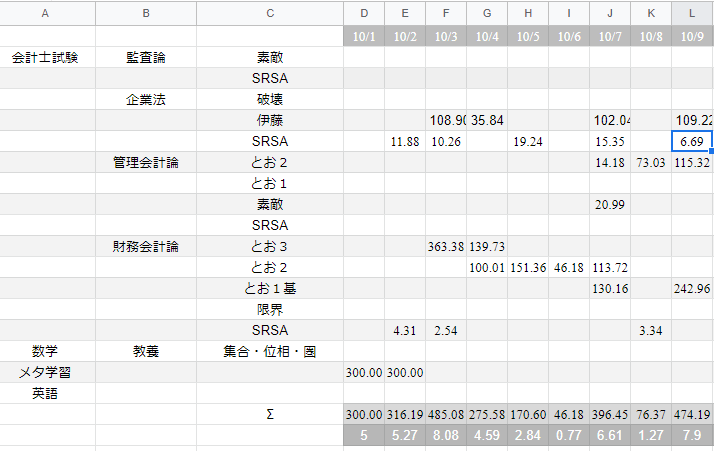Click cell with value 2.54
Viewport: 714px width, 451px height.
(x=446, y=330)
